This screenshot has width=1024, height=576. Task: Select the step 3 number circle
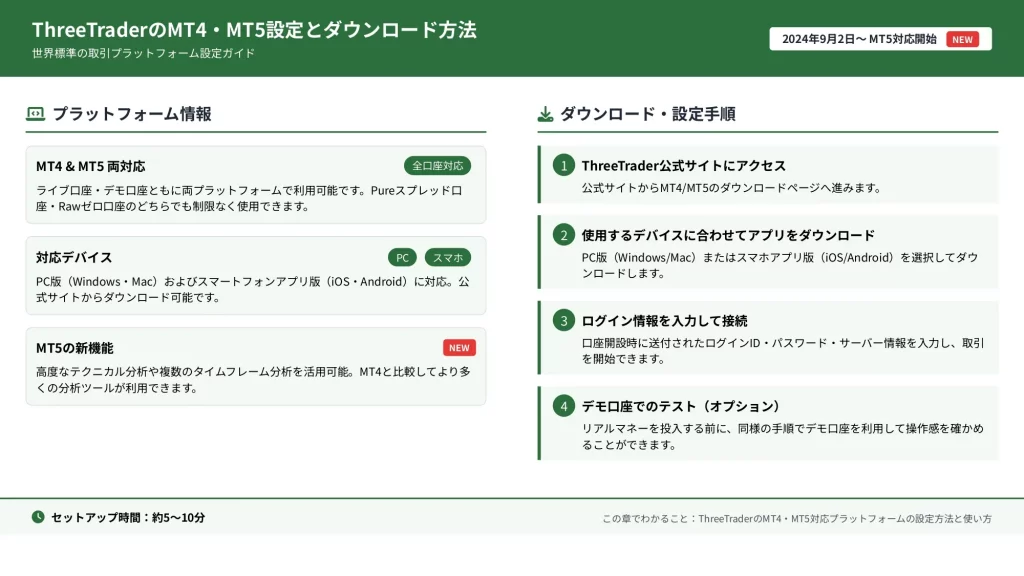[x=564, y=321]
